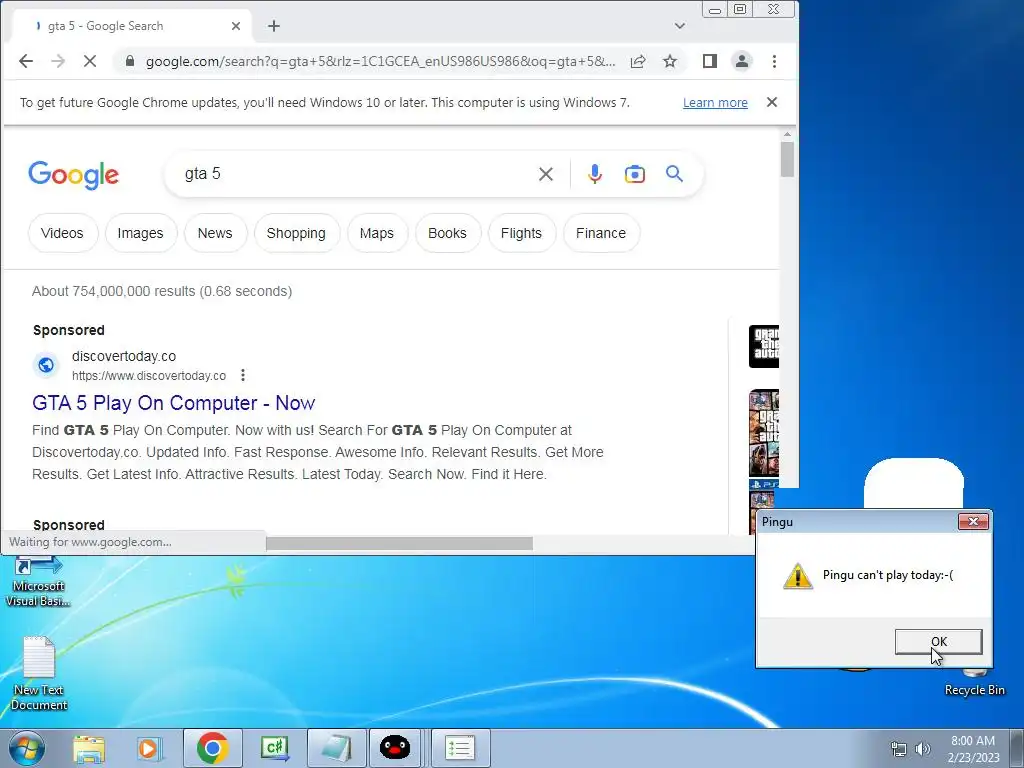Click the discovertoday.co globe favicon
Screen dimensions: 1024x768
click(x=46, y=365)
